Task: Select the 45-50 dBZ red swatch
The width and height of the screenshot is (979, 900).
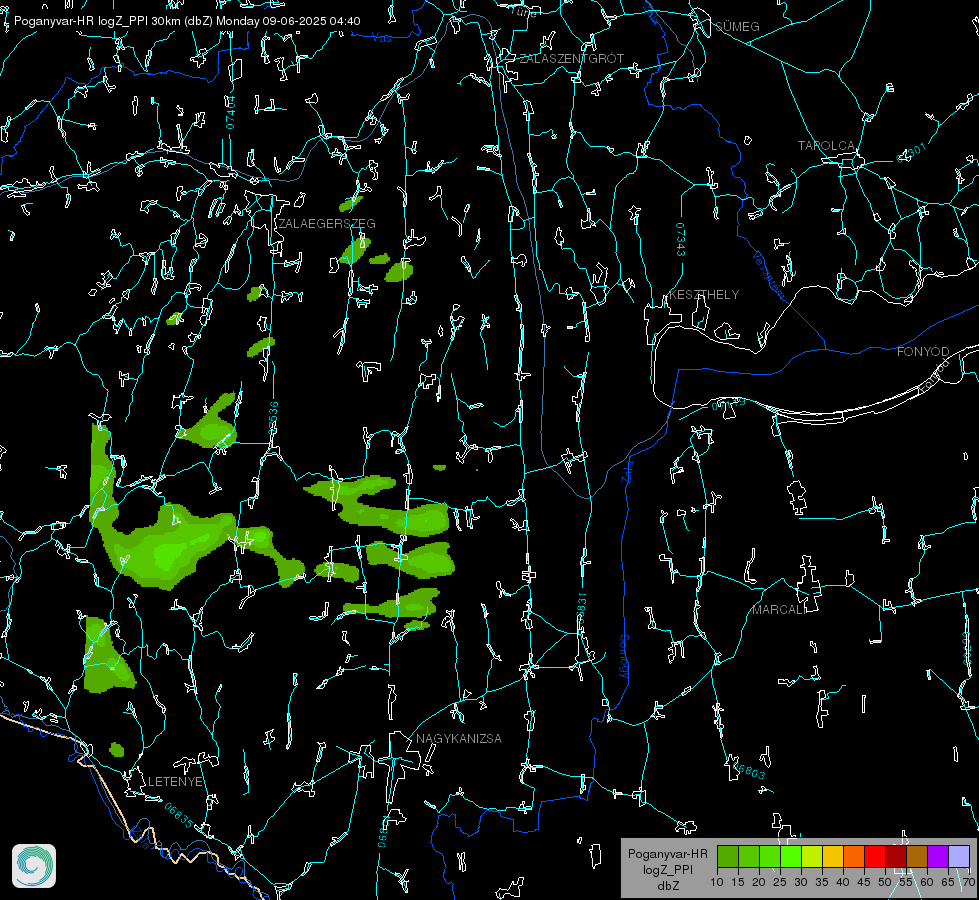Action: point(875,856)
